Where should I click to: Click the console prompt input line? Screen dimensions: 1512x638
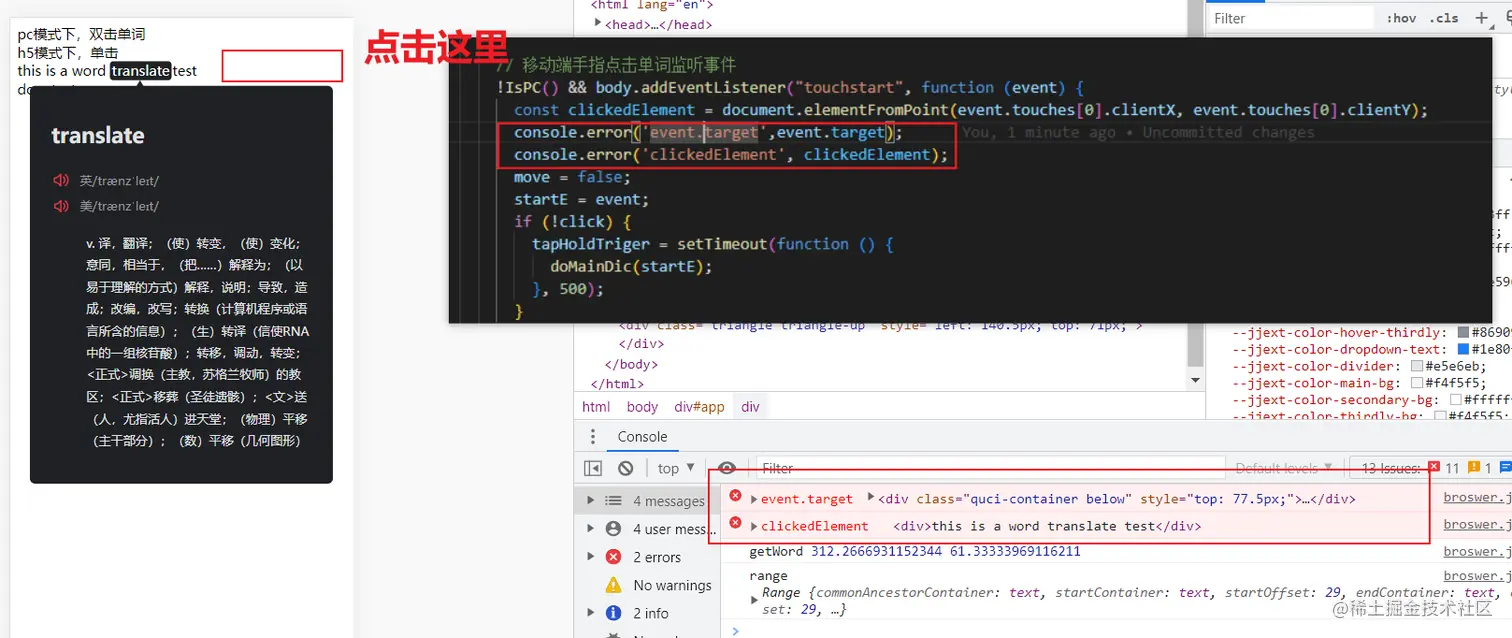click(x=1120, y=630)
